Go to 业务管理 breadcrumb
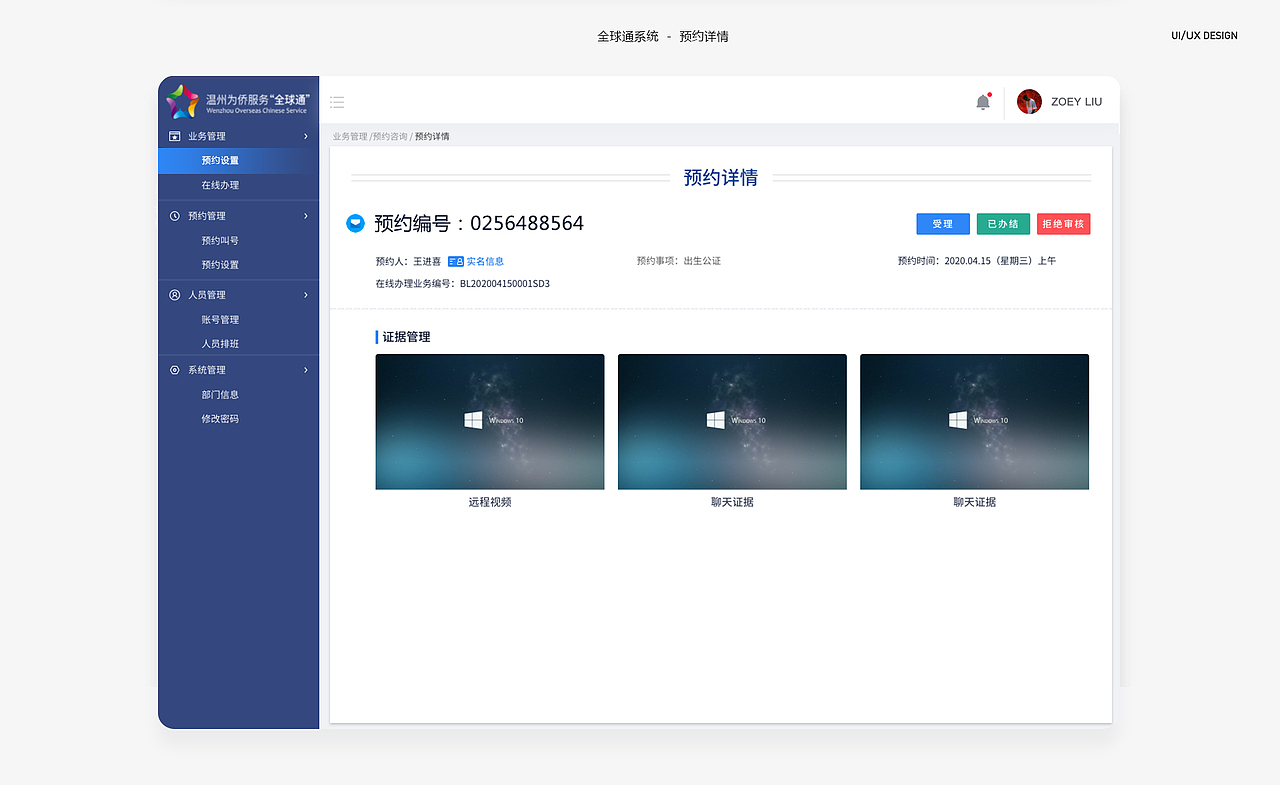 point(350,136)
